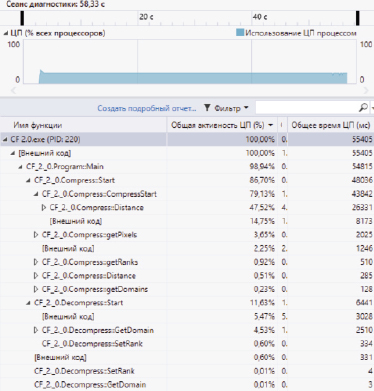
Task: Click the Создать подробный отчет link
Action: pyautogui.click(x=147, y=108)
